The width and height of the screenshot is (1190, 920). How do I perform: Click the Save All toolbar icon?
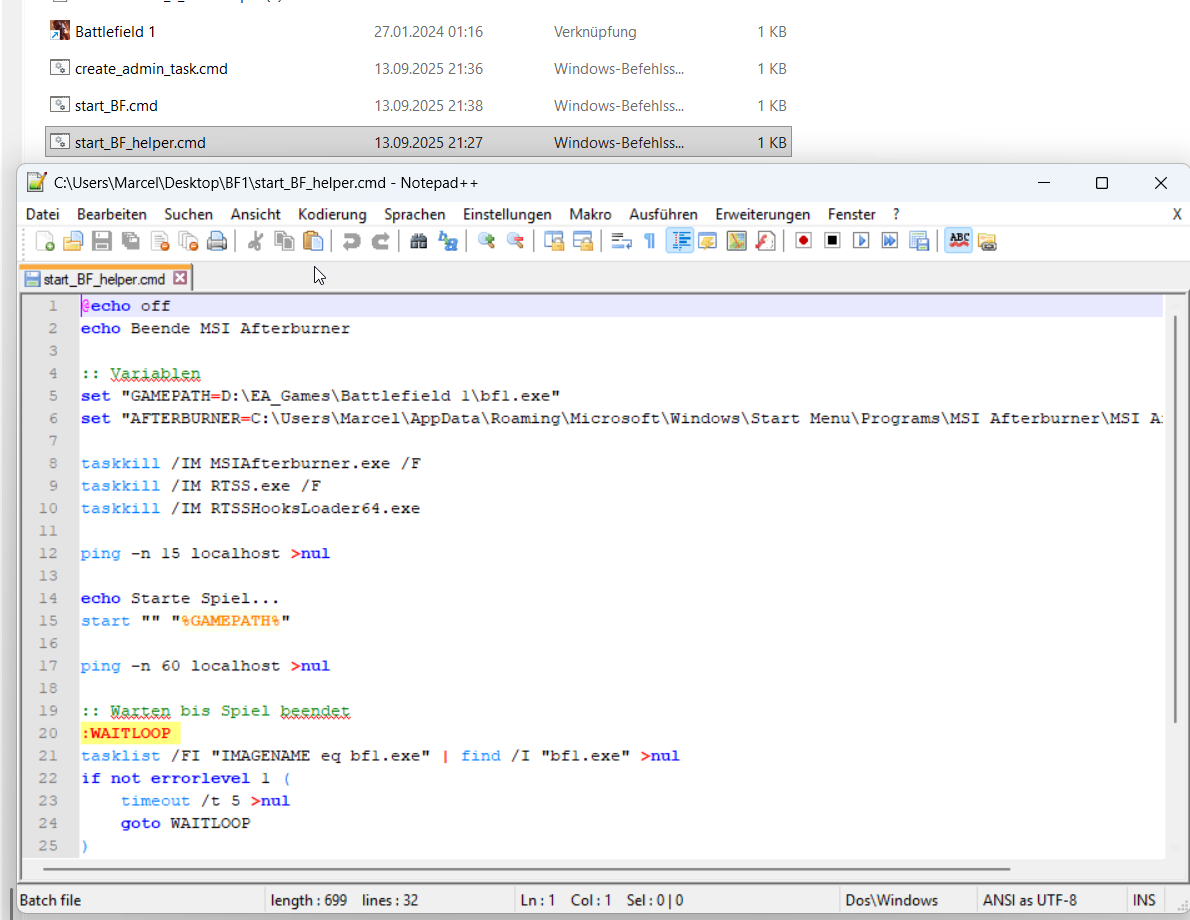[131, 241]
